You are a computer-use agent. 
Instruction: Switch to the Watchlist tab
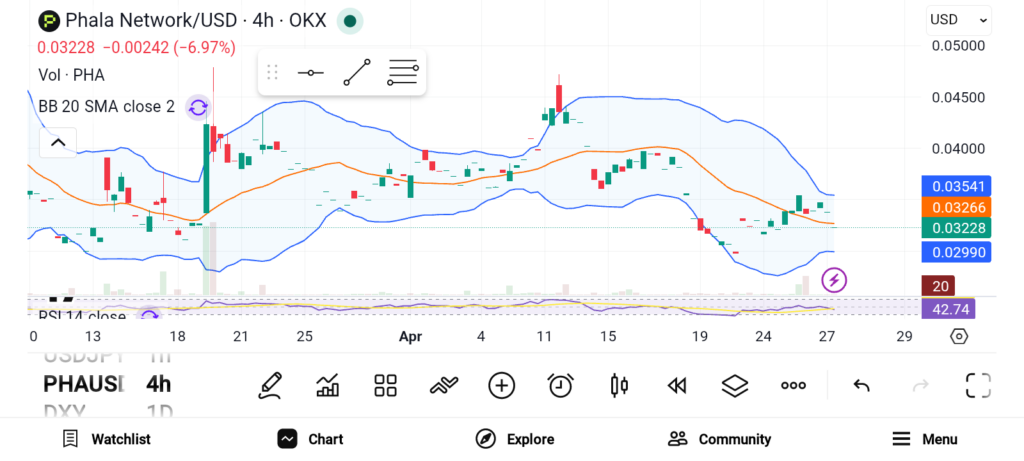coord(106,439)
